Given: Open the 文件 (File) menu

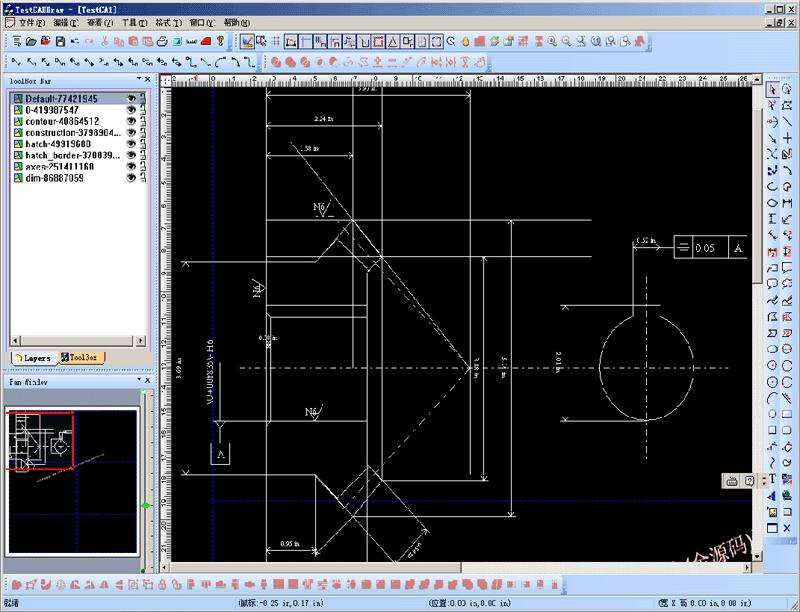Looking at the screenshot, I should tap(32, 22).
